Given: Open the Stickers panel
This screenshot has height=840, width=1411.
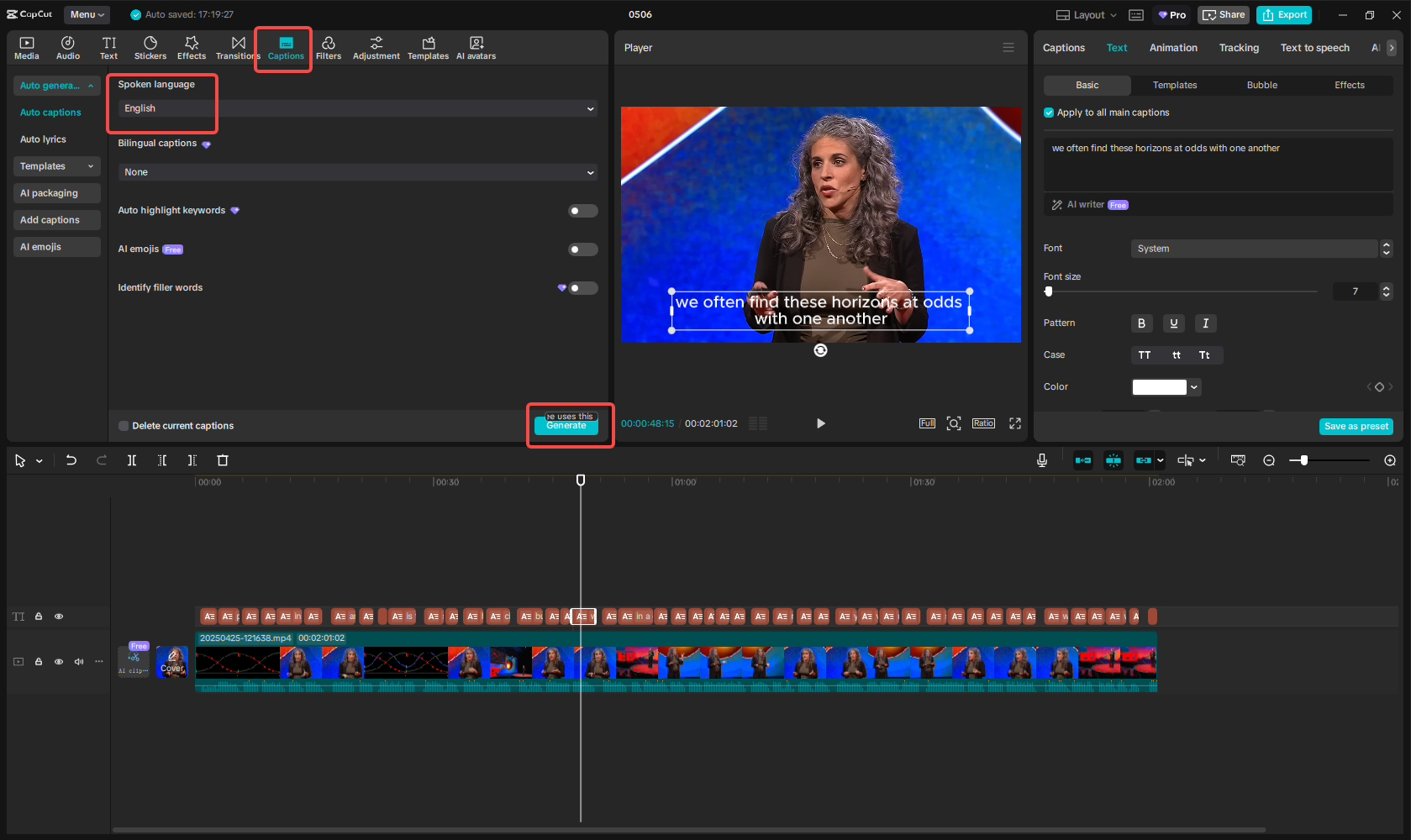Looking at the screenshot, I should coord(150,48).
